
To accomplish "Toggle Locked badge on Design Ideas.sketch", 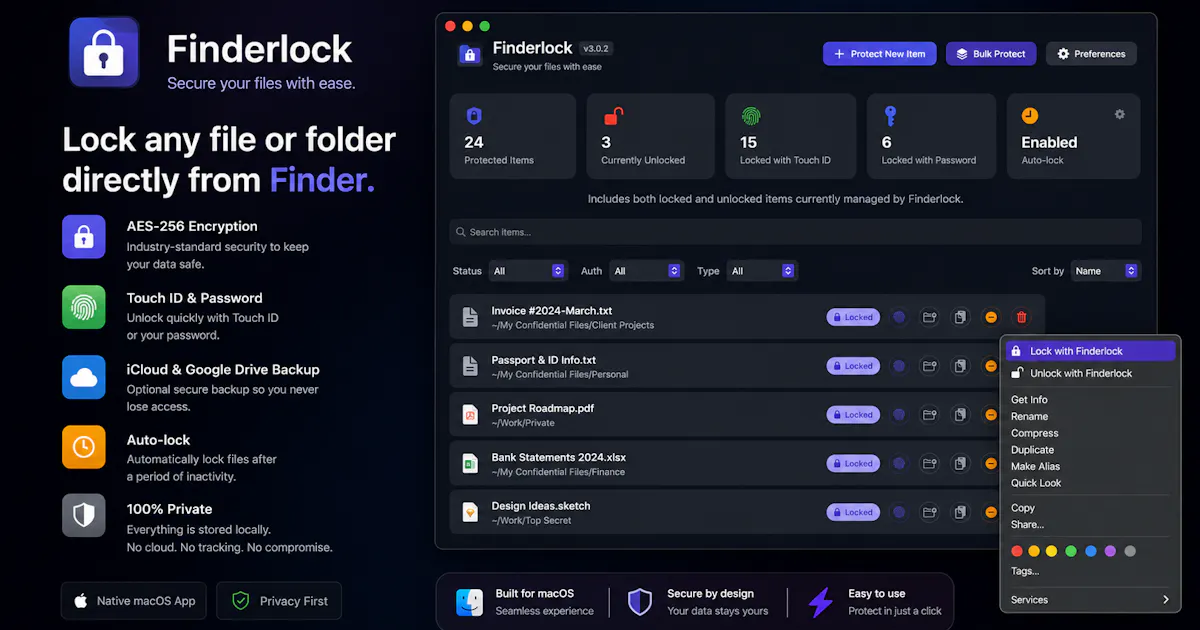I will coord(853,512).
